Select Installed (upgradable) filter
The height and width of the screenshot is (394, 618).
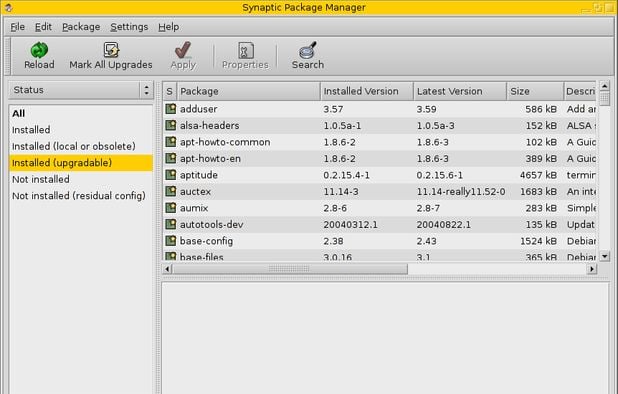point(81,163)
